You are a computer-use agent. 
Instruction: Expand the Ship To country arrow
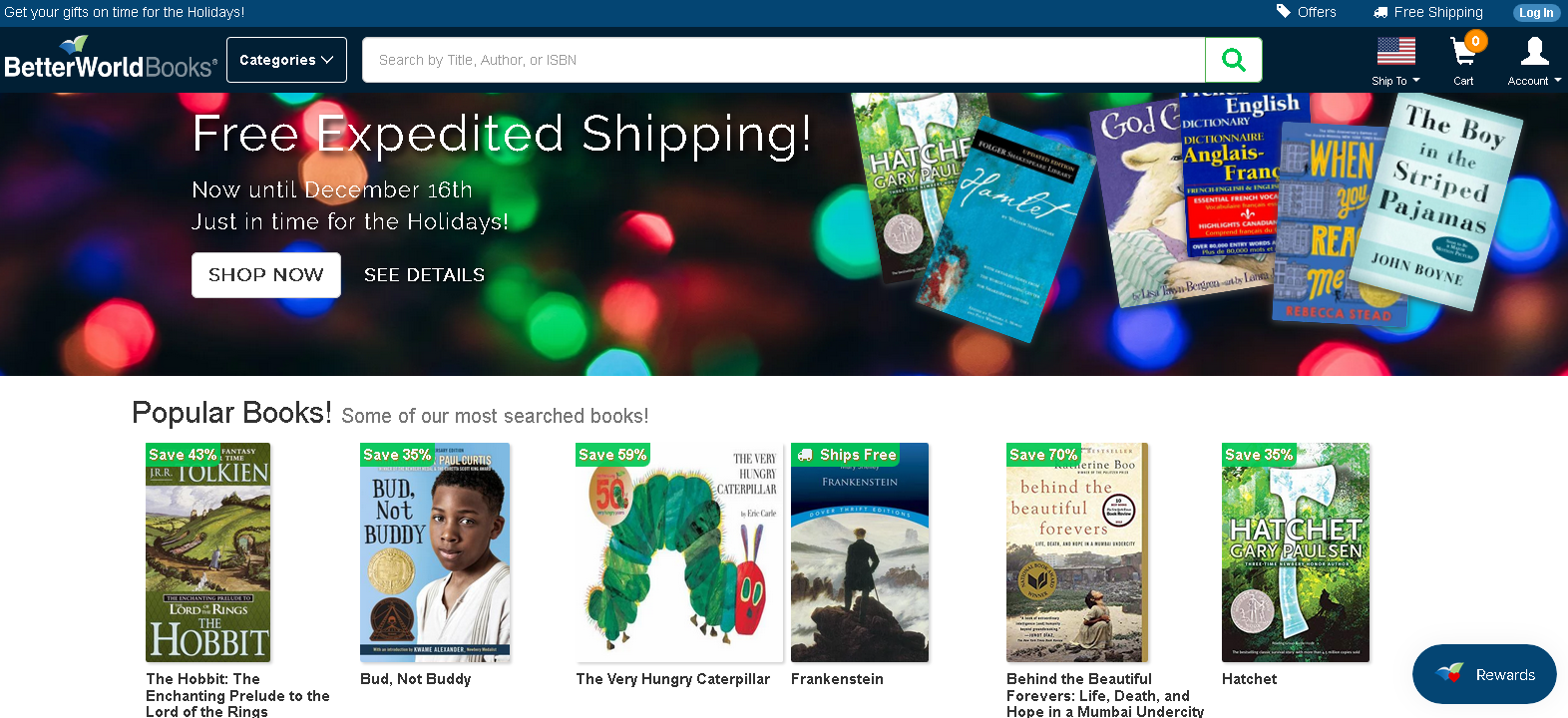1416,81
